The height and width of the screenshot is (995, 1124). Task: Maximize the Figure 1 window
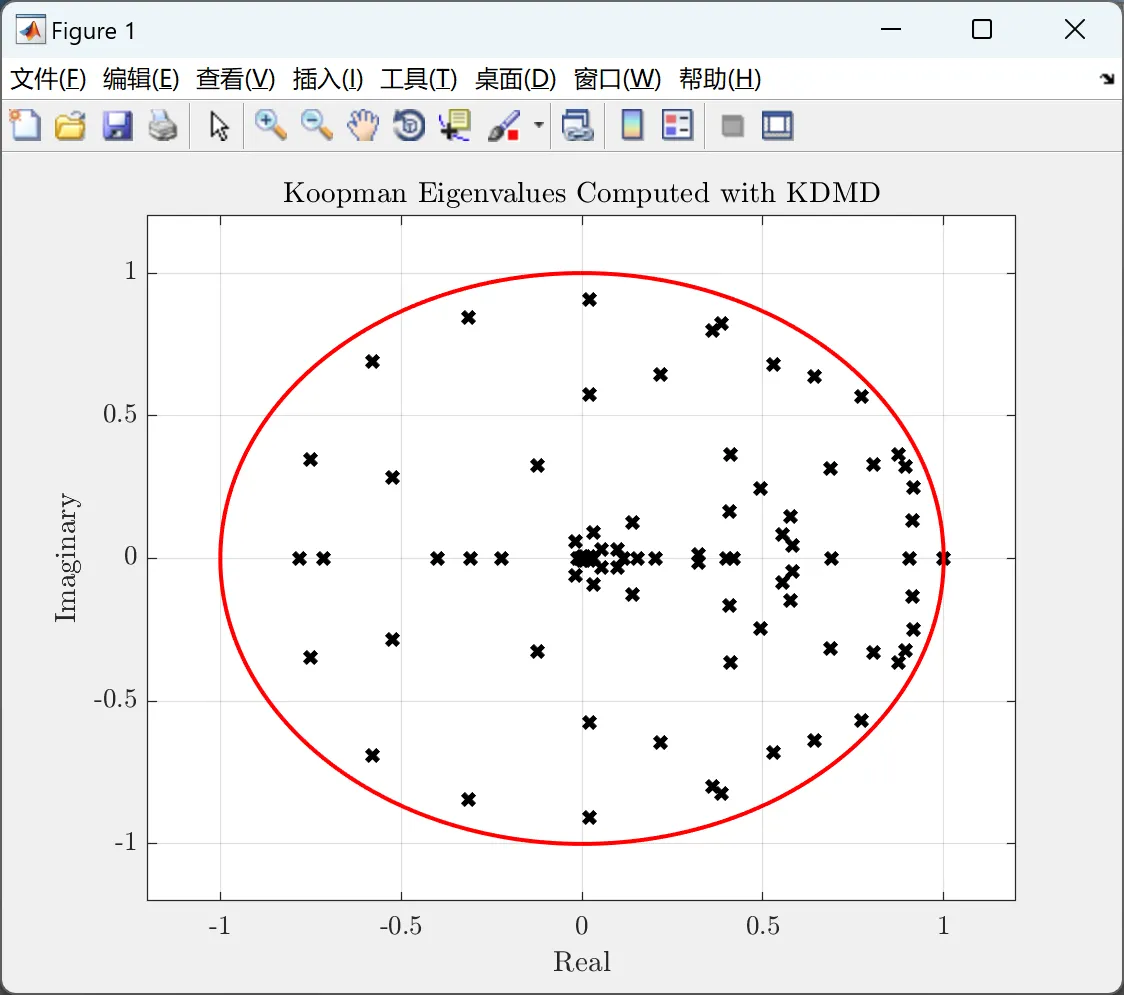982,29
